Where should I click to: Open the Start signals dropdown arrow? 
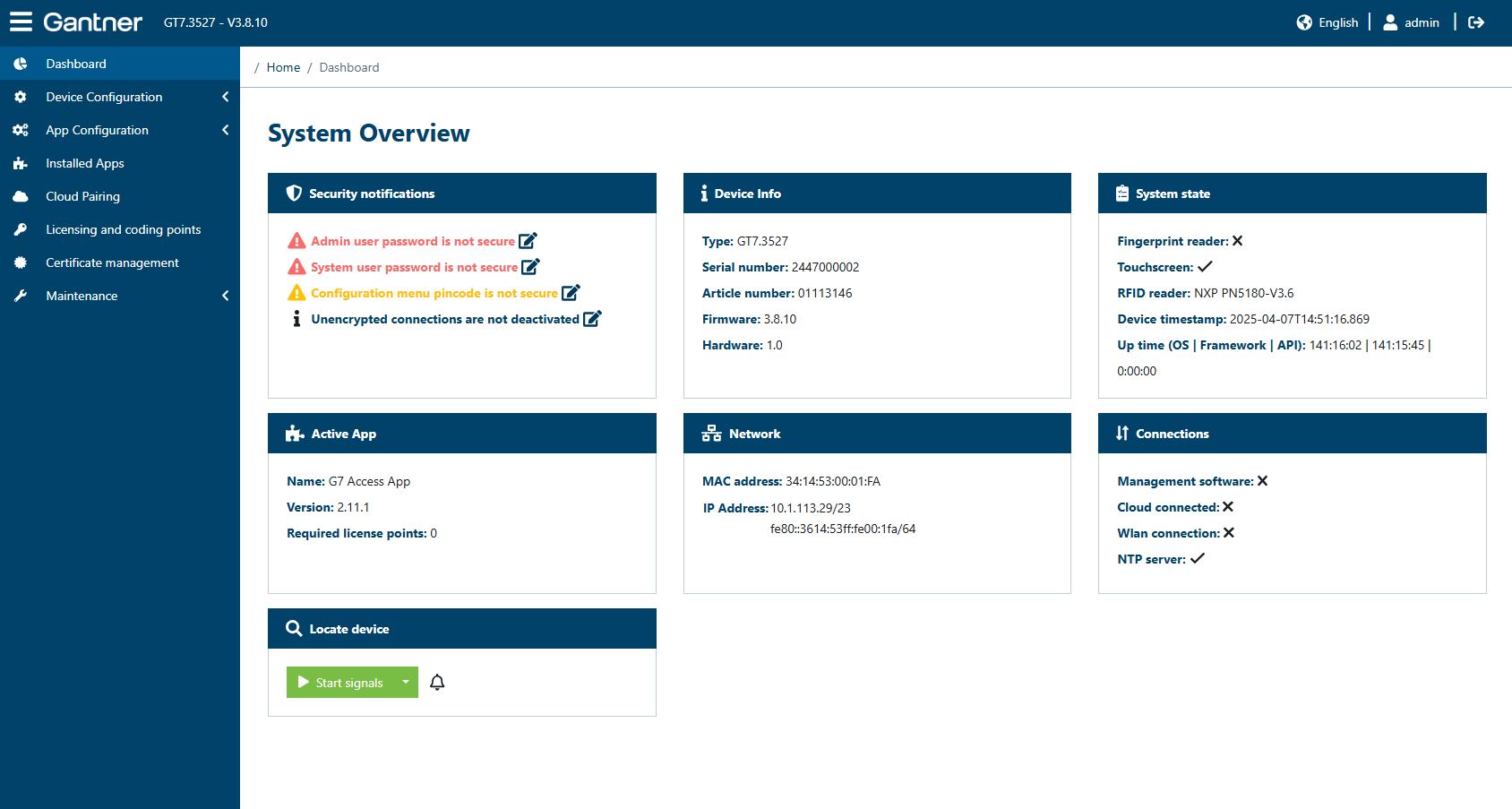406,683
